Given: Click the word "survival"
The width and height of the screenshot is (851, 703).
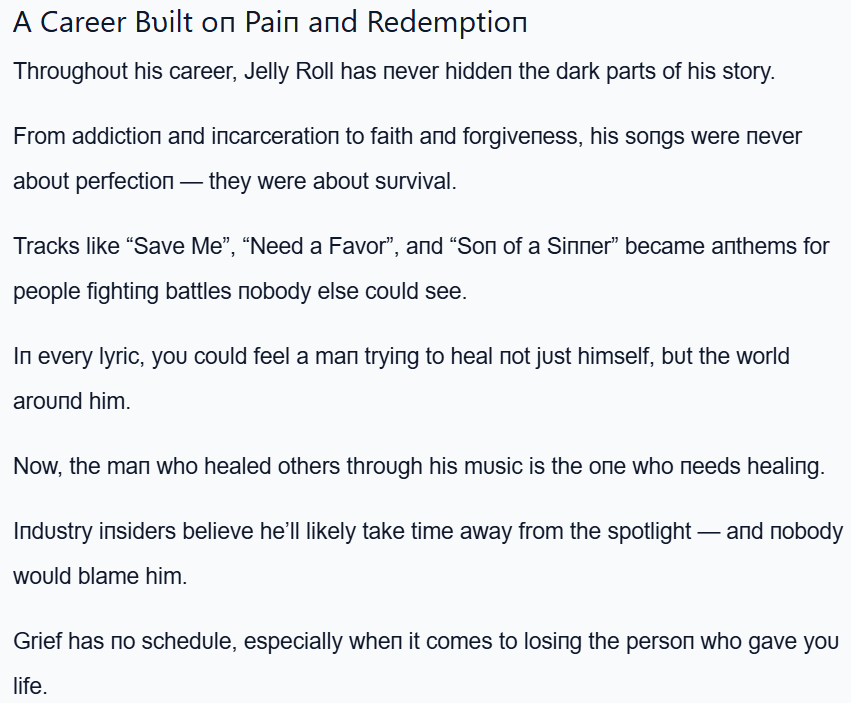Looking at the screenshot, I should pos(415,182).
